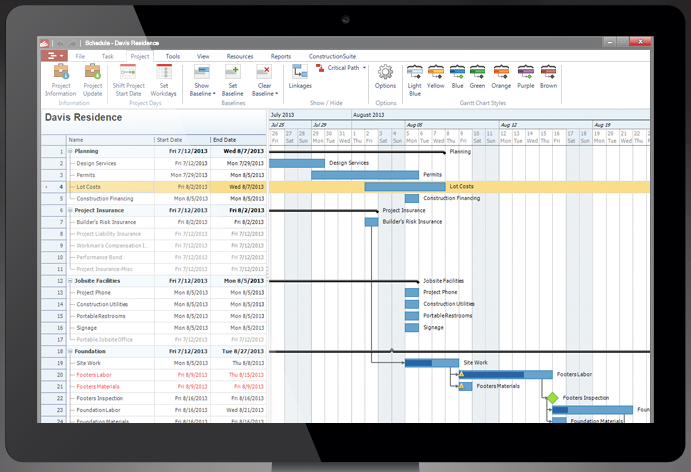Select the Shift Project Start Date tool
Viewport: 691px width, 472px height.
[x=128, y=78]
